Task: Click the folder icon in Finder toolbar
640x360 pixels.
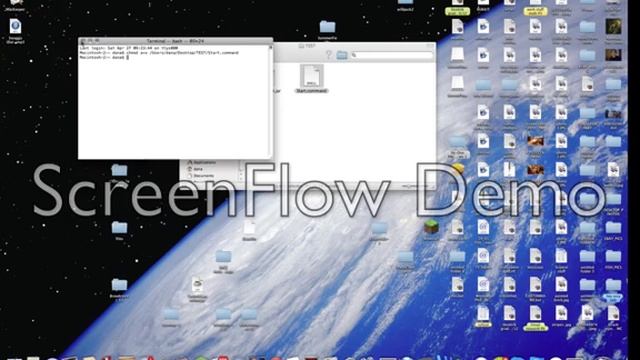Action: [342, 55]
